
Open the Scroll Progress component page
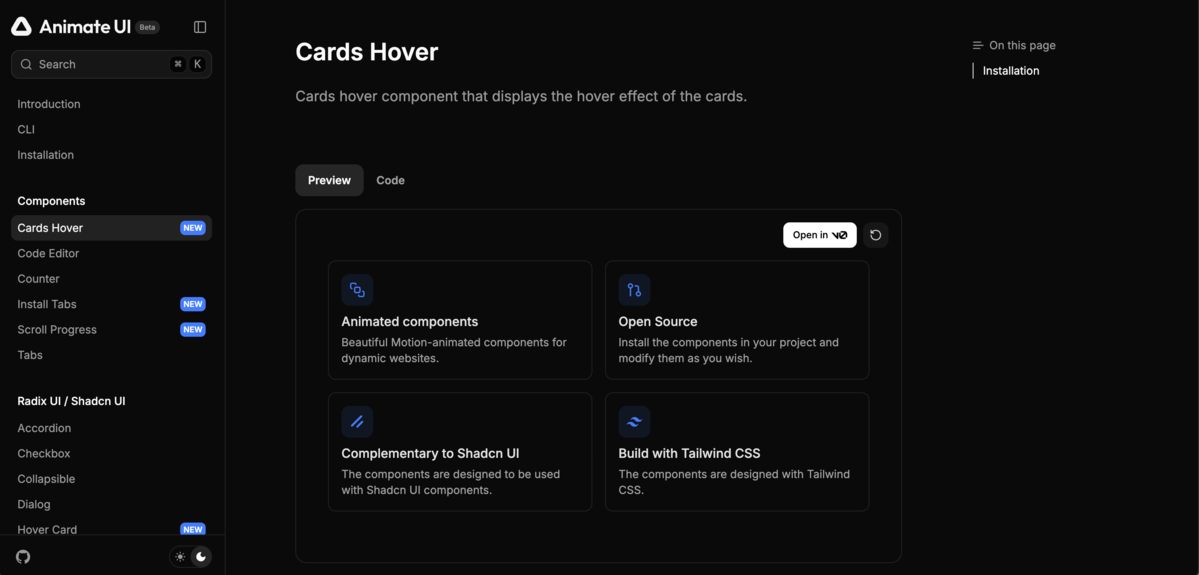pos(57,330)
